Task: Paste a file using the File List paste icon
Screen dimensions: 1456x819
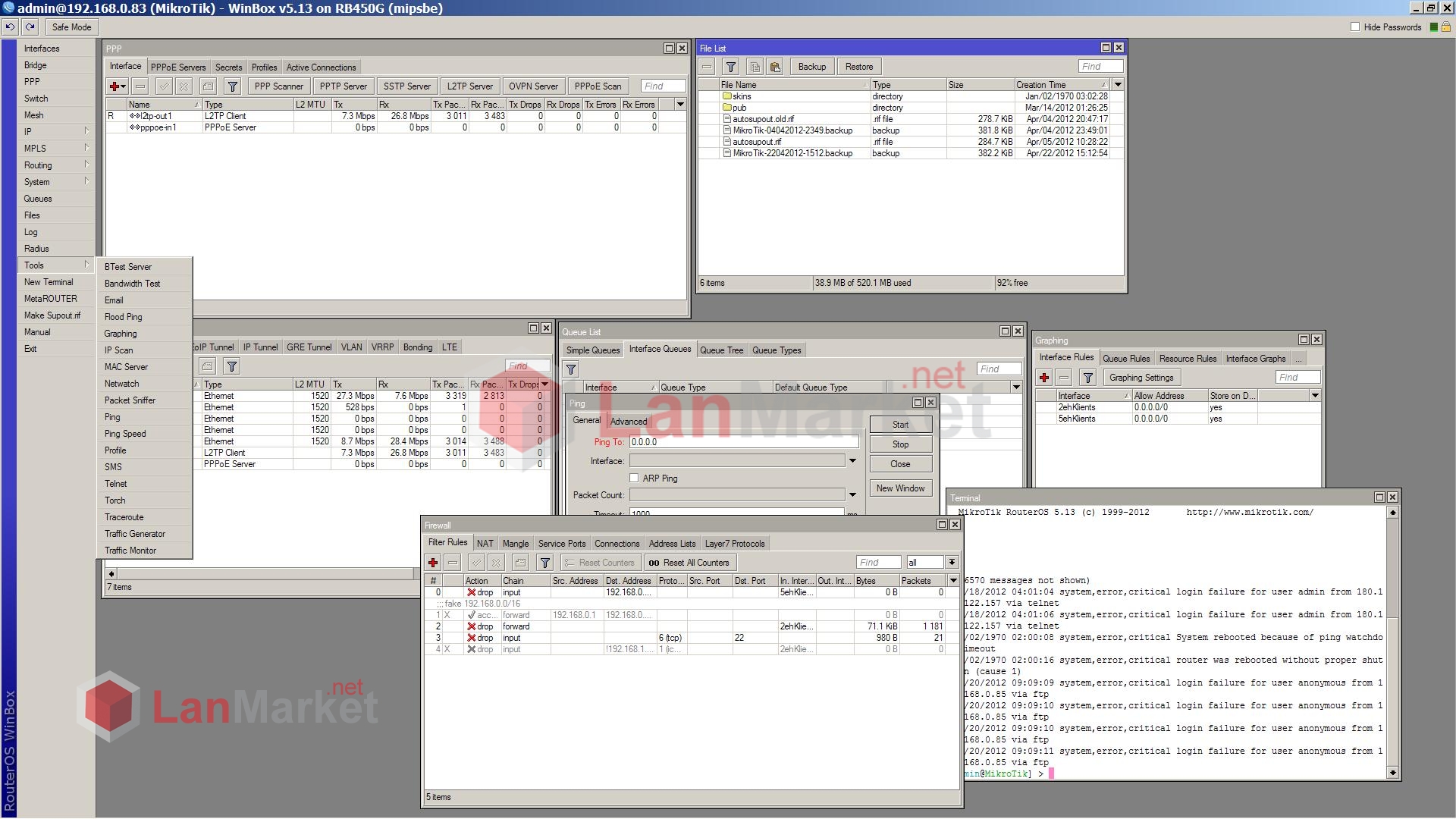Action: [x=775, y=67]
